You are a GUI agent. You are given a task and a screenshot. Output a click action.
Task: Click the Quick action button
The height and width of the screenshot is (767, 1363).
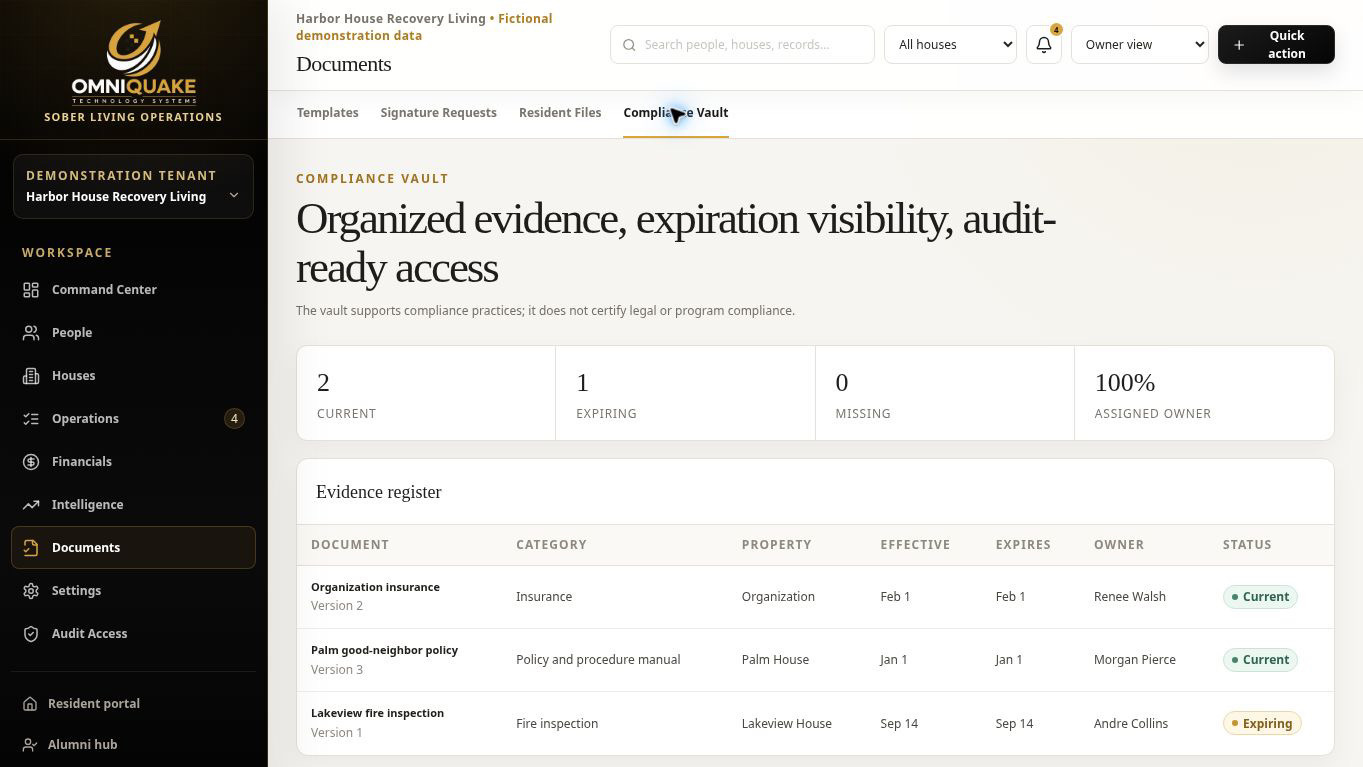1276,45
